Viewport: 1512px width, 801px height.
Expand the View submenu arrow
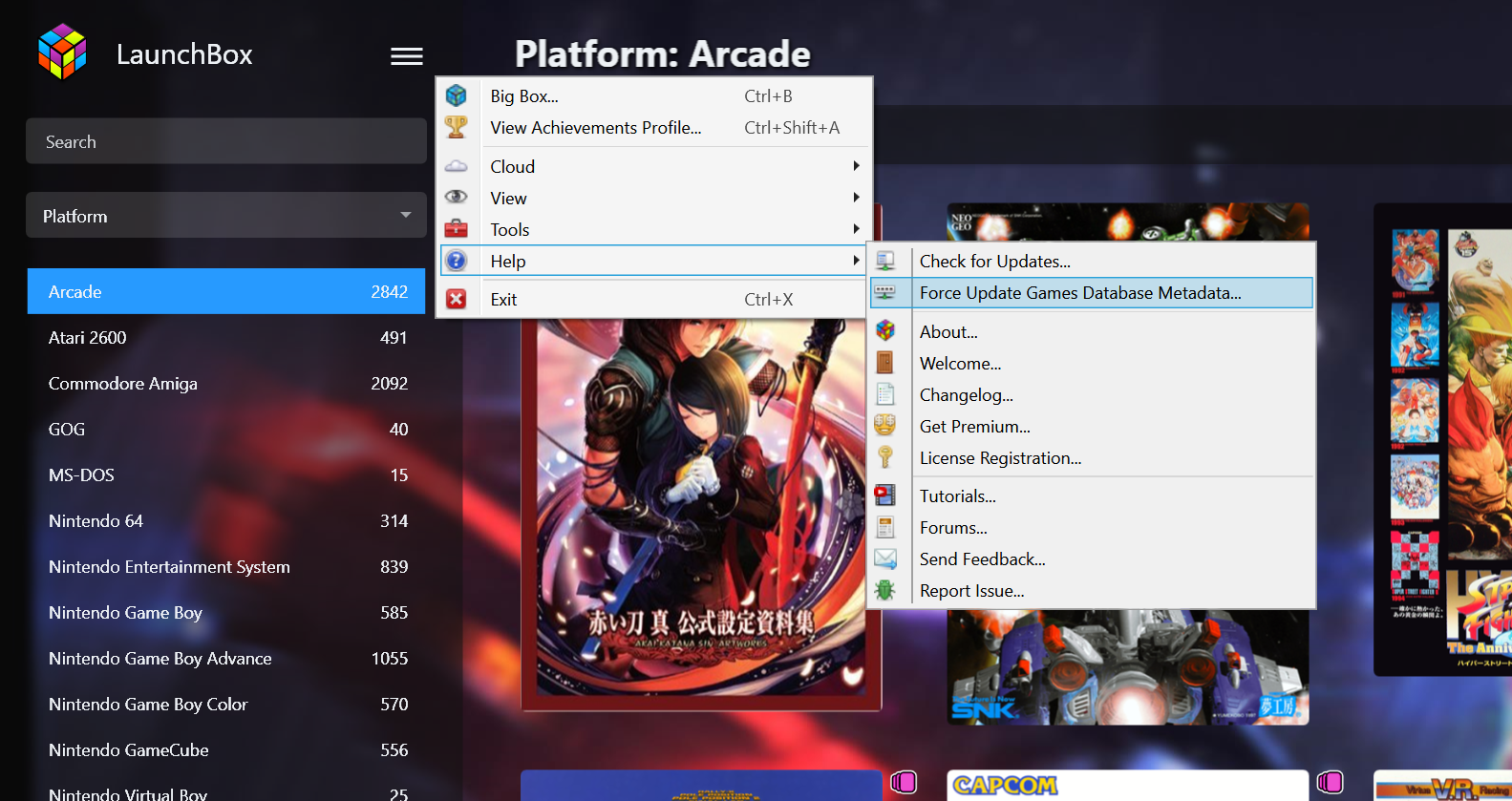(856, 198)
